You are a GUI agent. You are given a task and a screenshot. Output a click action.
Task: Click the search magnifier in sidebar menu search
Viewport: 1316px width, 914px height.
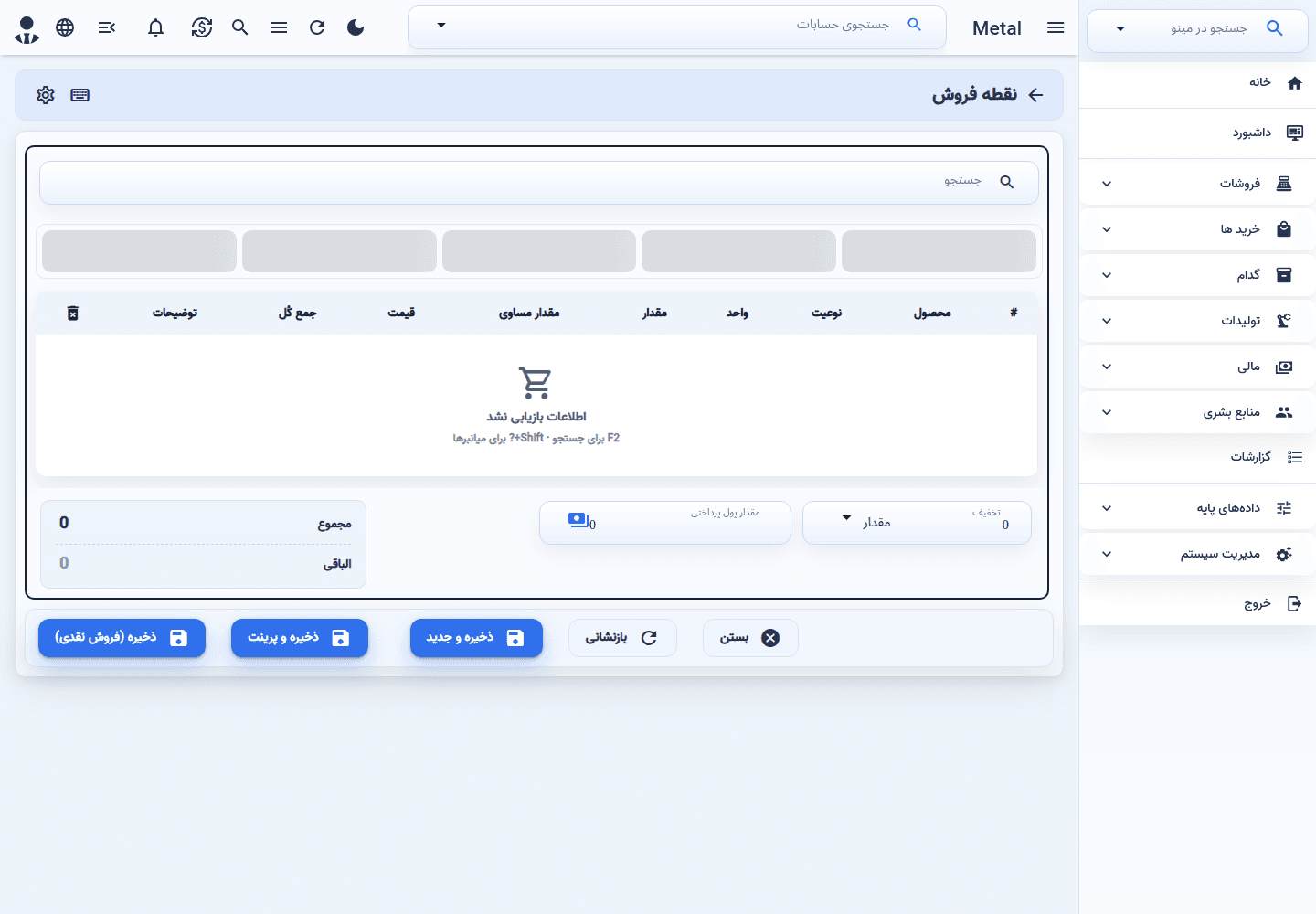click(x=1275, y=28)
